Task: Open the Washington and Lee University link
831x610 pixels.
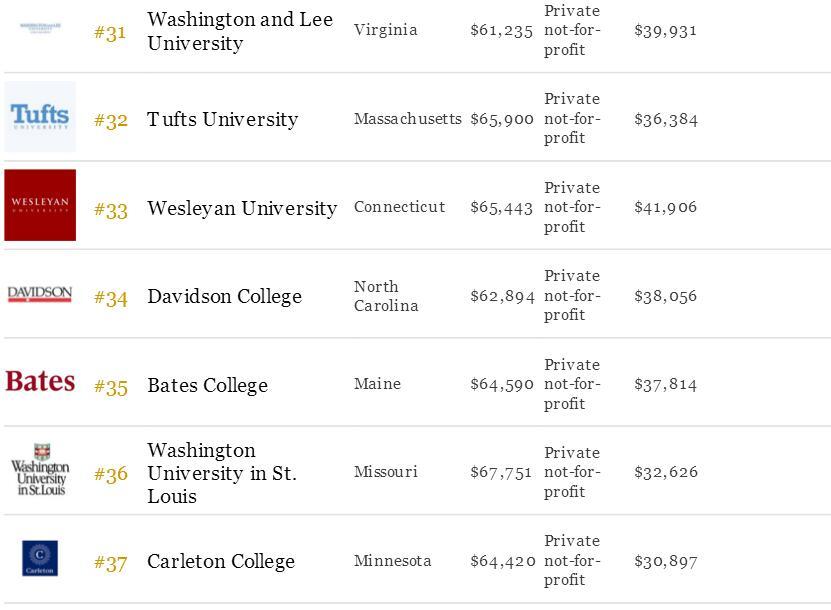Action: click(240, 31)
